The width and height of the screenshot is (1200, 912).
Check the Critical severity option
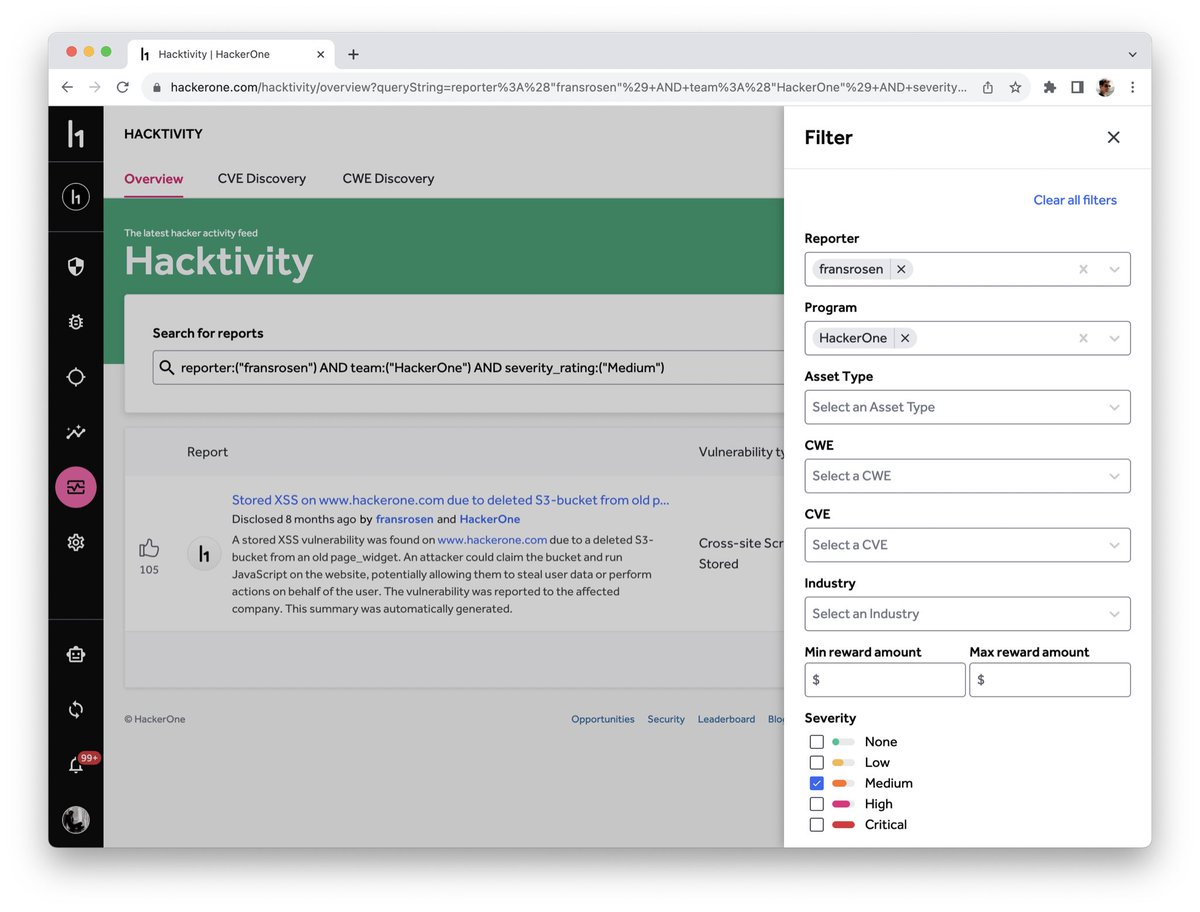pos(816,824)
